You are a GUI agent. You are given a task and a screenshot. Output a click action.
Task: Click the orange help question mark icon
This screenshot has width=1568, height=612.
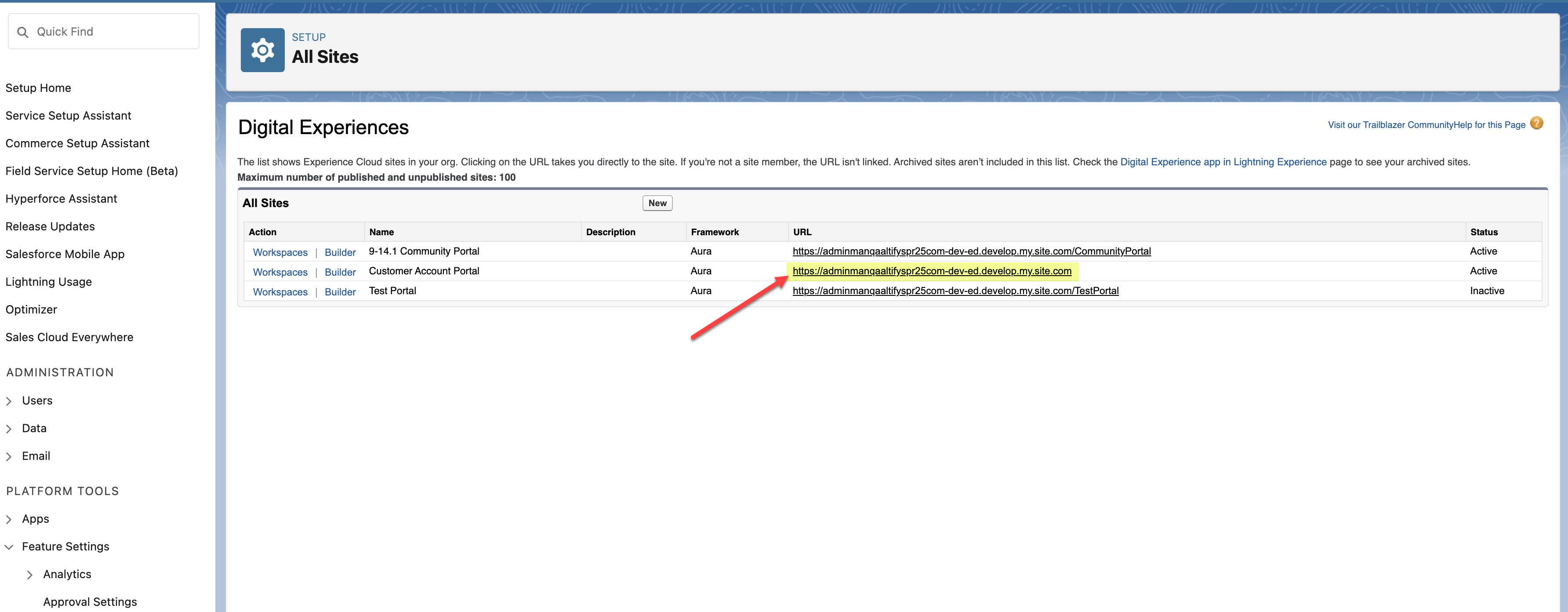[1536, 124]
